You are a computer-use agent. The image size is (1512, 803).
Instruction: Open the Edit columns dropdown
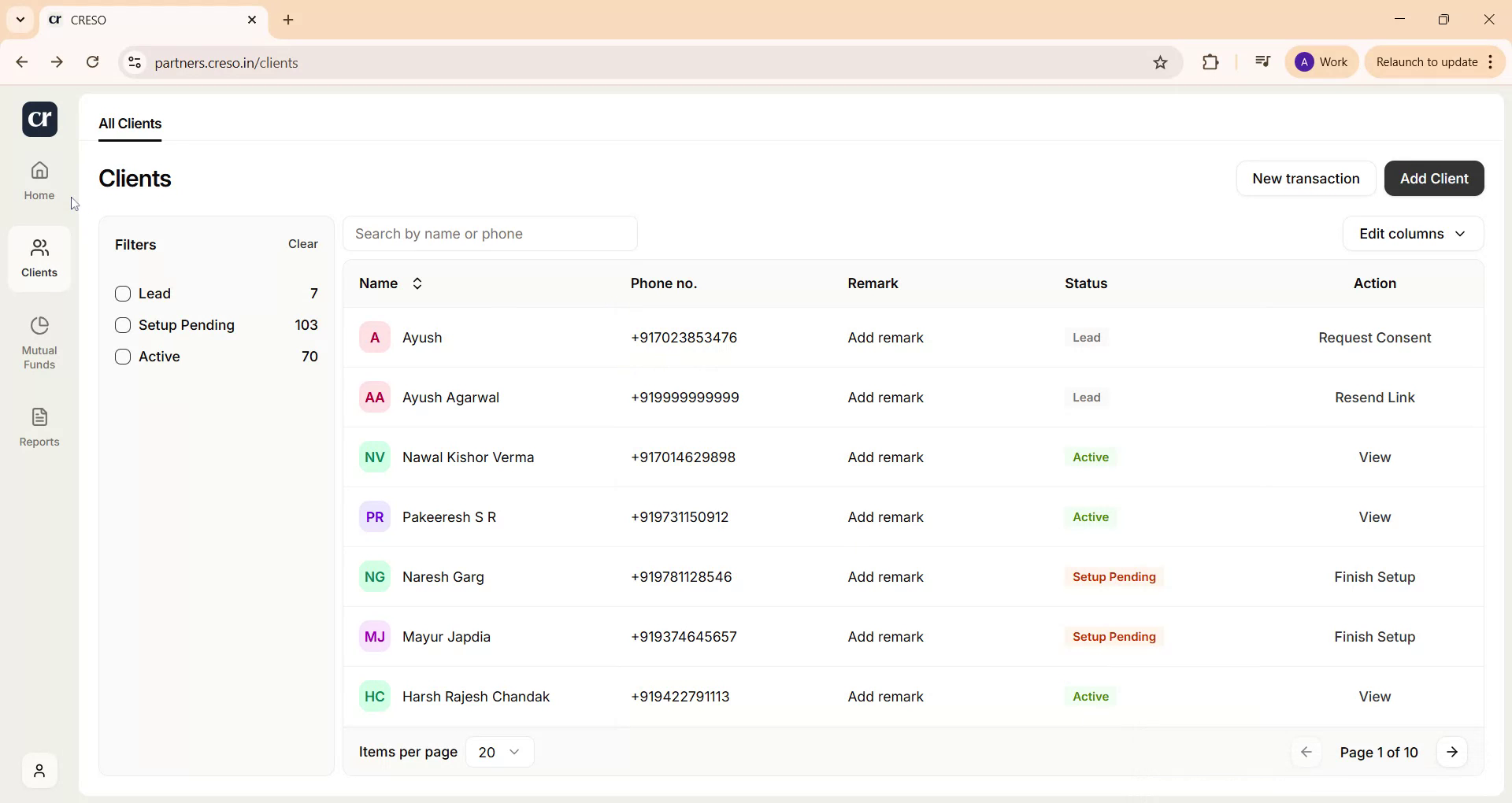point(1411,233)
